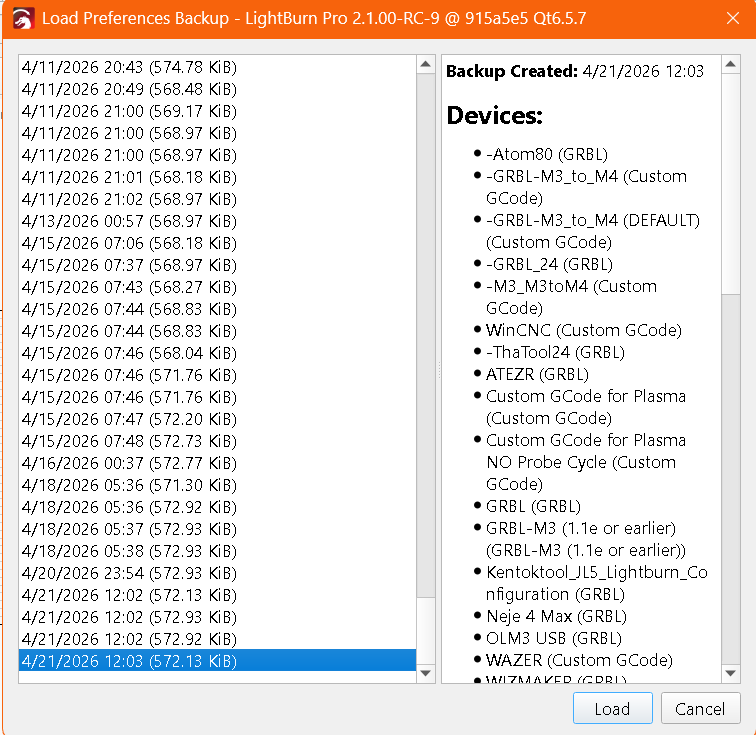756x735 pixels.
Task: Click the LightBurn app icon in title bar
Action: [23, 19]
